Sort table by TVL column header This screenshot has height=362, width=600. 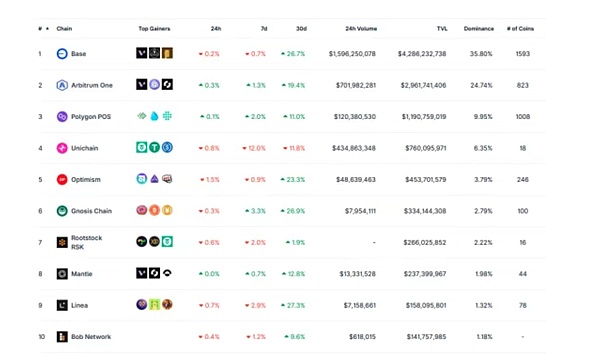point(442,29)
